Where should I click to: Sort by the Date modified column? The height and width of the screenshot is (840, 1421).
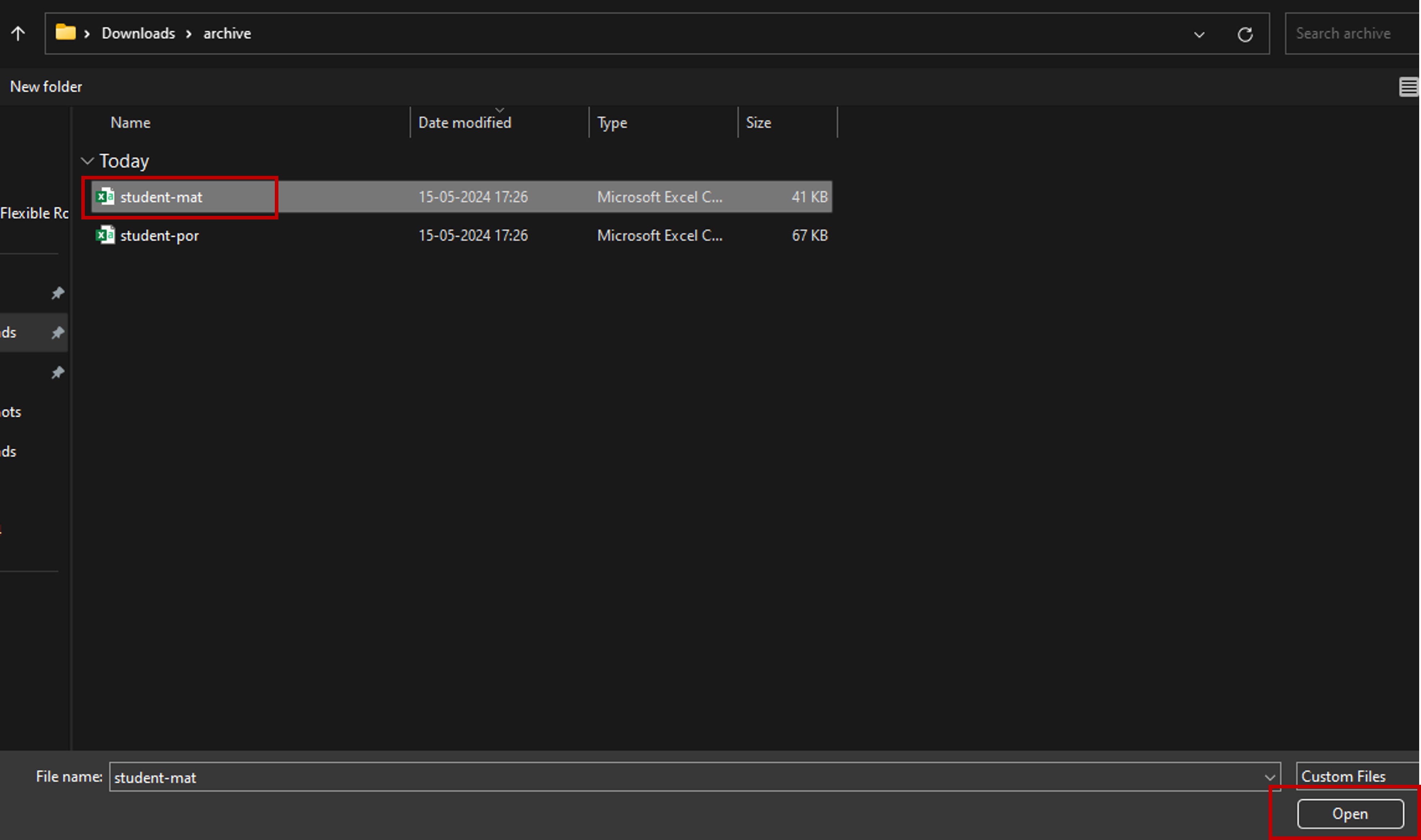464,123
